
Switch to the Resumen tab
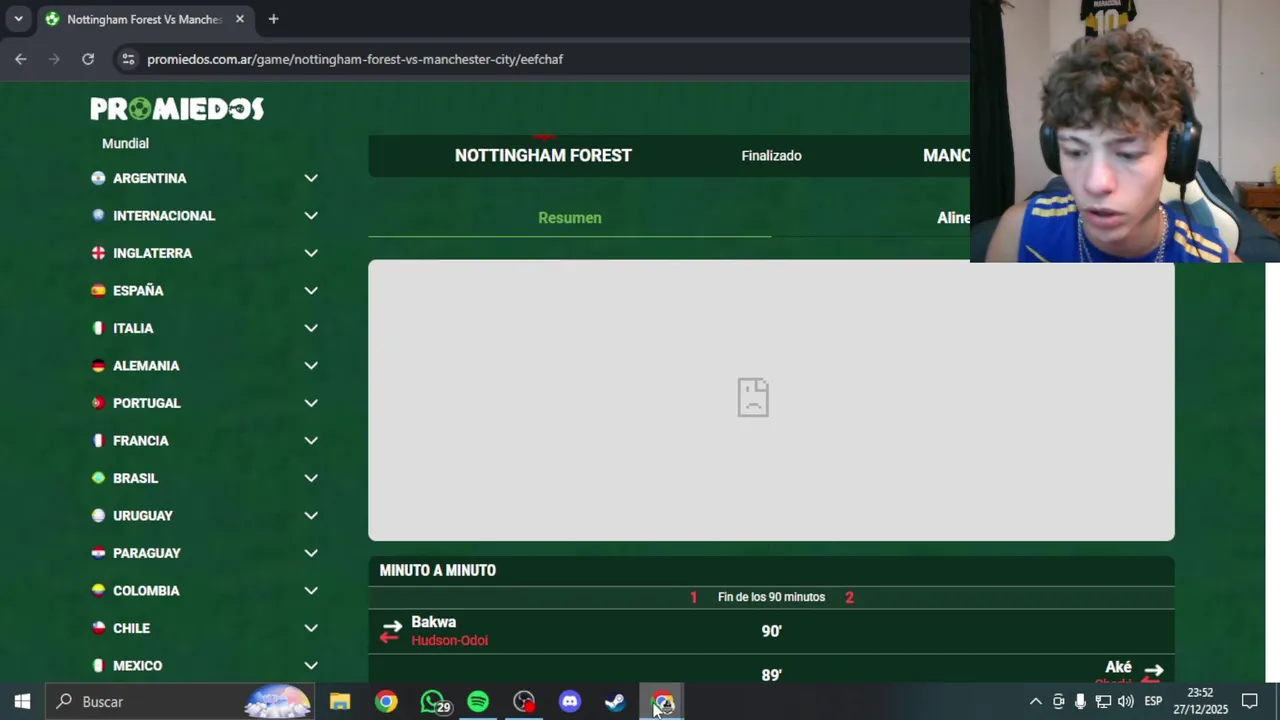point(570,218)
